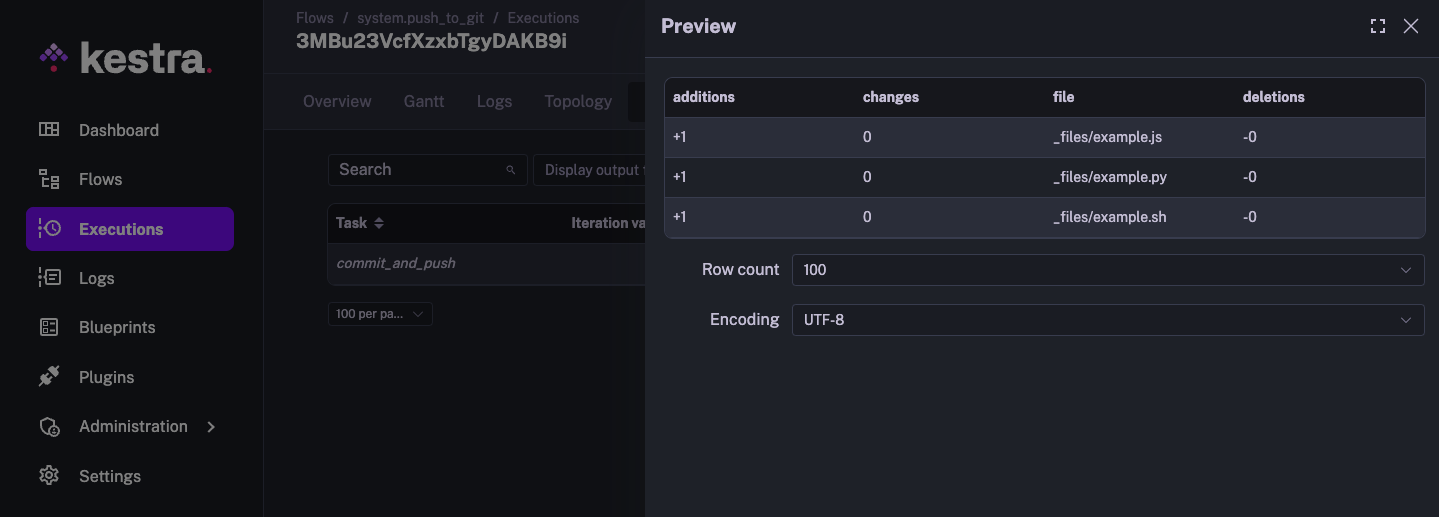
Task: Open the Encoding UTF-8 dropdown
Action: point(1107,320)
